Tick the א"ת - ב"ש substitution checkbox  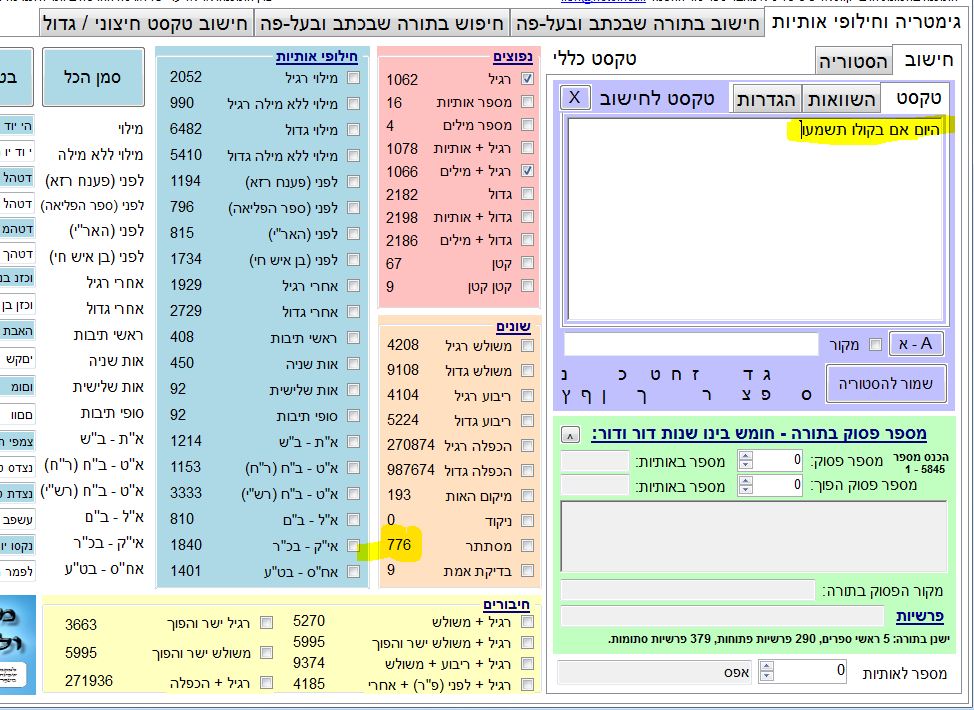353,440
